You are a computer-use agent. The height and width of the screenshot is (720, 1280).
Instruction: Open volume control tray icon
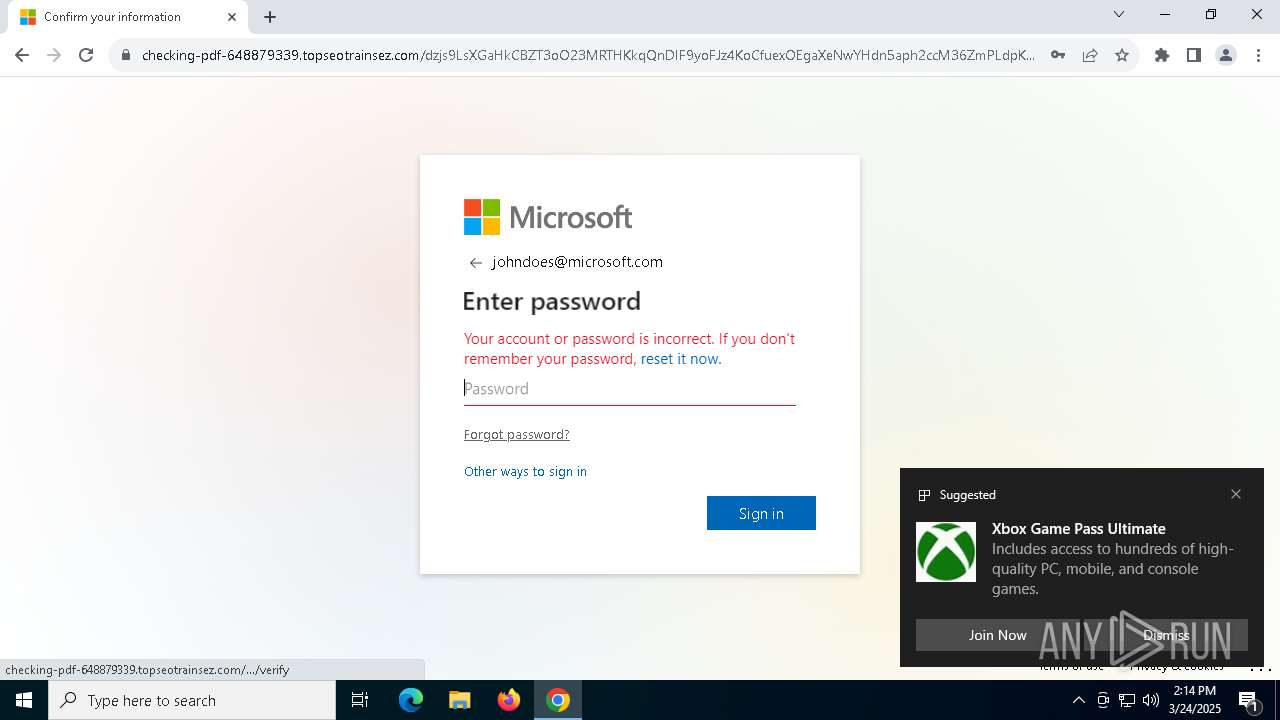(1151, 700)
